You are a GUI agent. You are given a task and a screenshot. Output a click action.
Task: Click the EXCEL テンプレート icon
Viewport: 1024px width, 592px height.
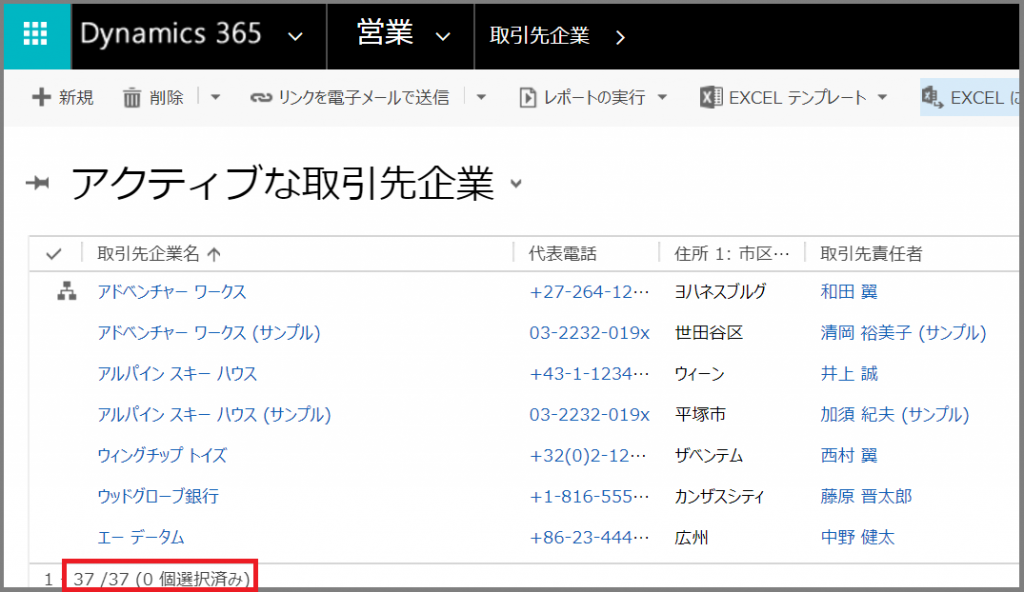[x=710, y=97]
